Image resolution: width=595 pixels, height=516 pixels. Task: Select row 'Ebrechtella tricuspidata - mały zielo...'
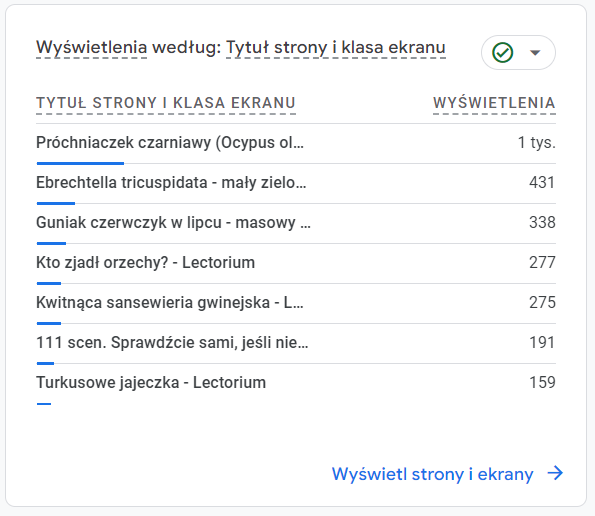(296, 183)
